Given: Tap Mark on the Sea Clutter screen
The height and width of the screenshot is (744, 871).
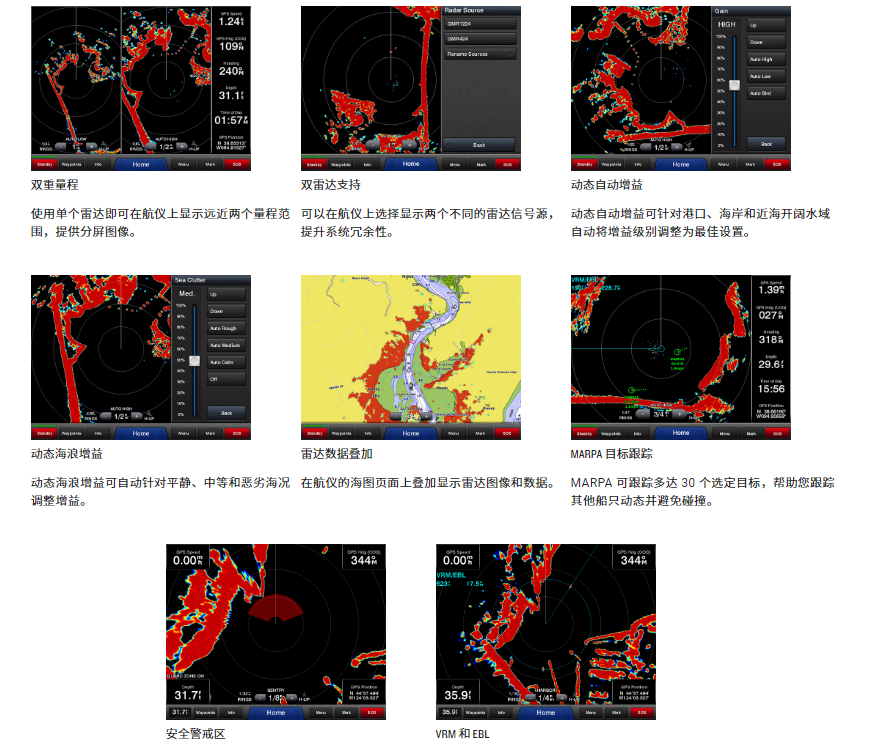Looking at the screenshot, I should coord(211,434).
